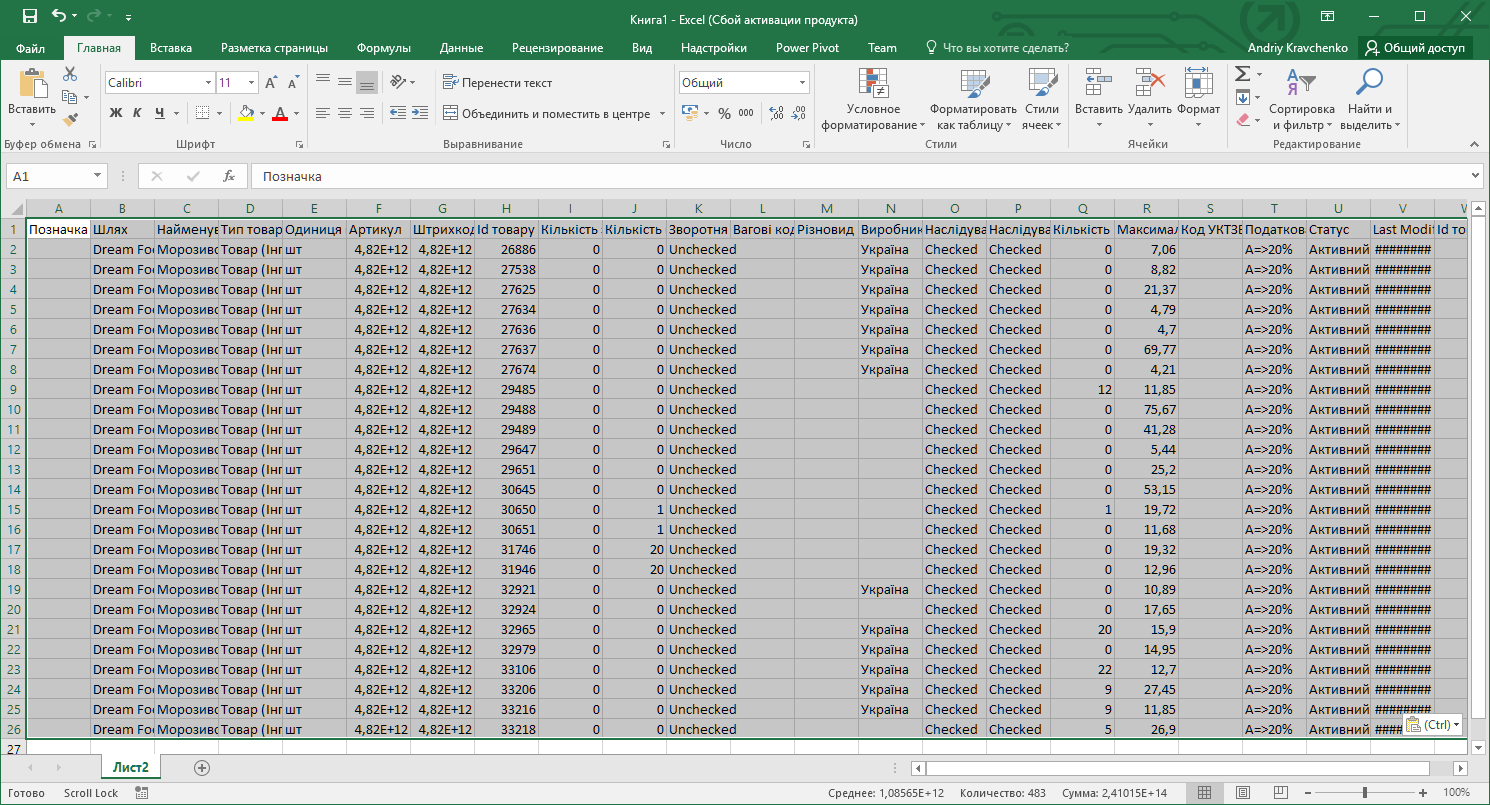The image size is (1490, 805).
Task: Toggle Italic formatting (К)
Action: tap(137, 113)
